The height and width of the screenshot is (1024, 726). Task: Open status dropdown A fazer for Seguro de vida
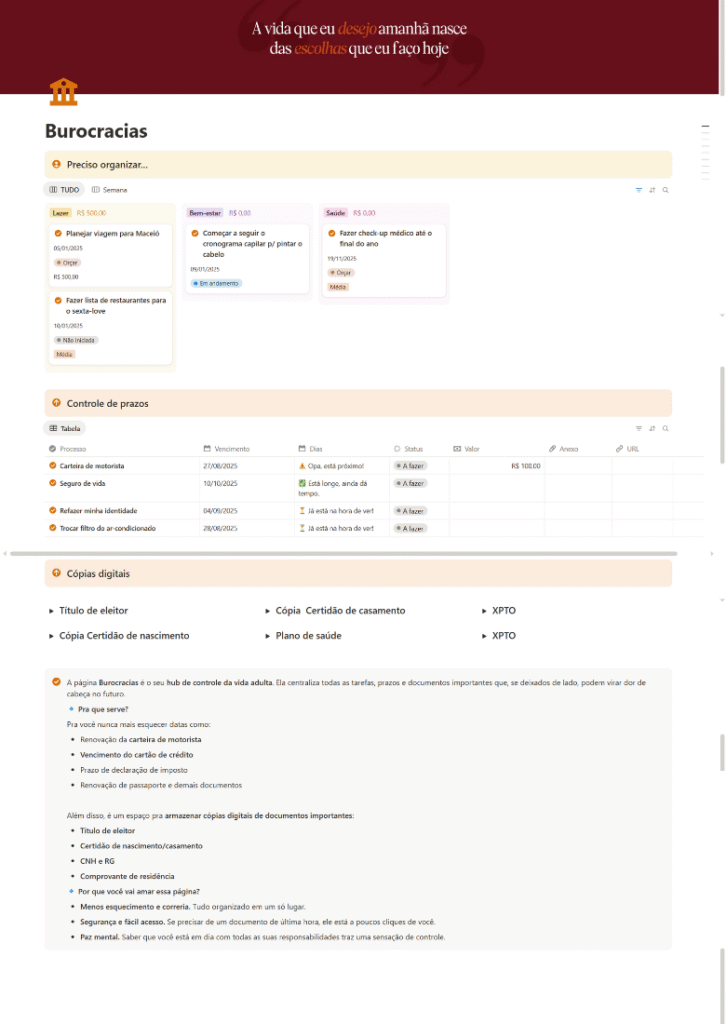click(410, 483)
